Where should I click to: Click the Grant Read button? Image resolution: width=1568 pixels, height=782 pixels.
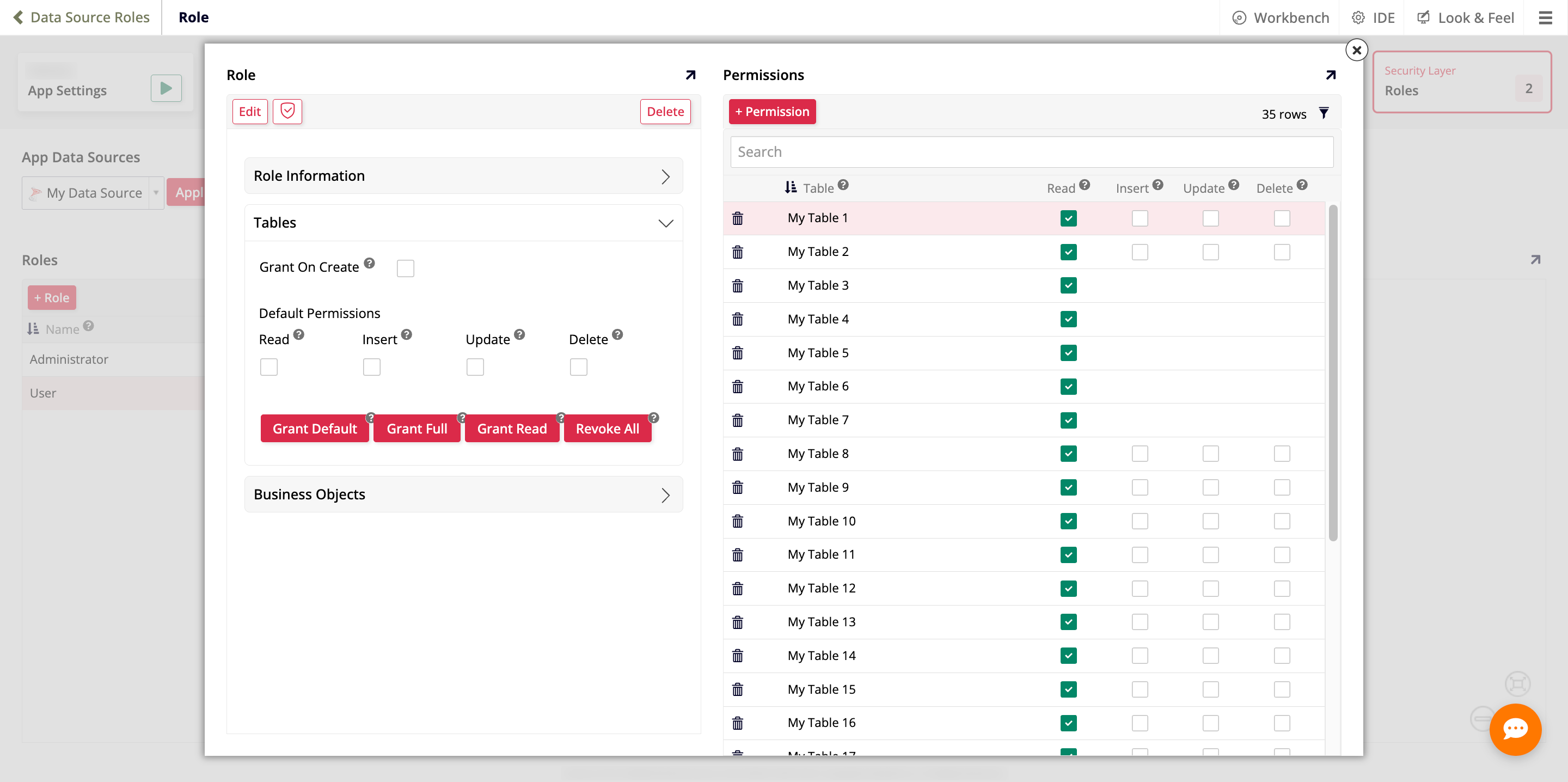(512, 429)
